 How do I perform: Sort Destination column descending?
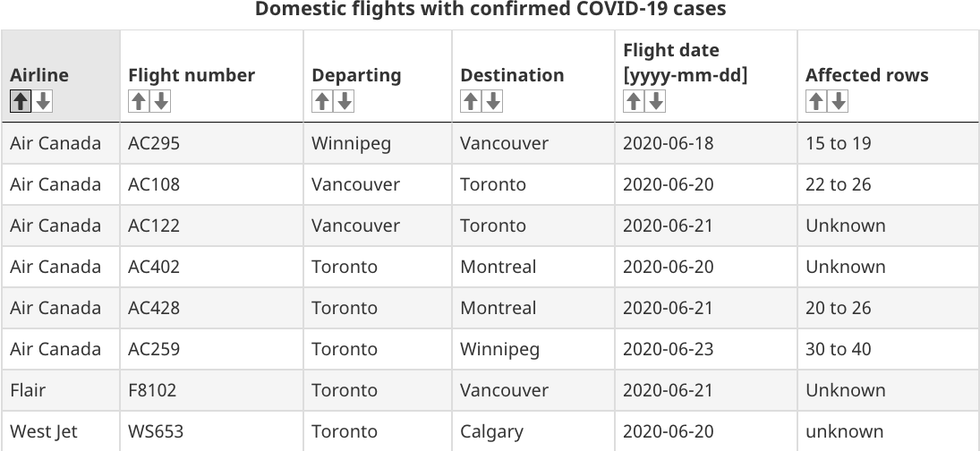click(492, 101)
